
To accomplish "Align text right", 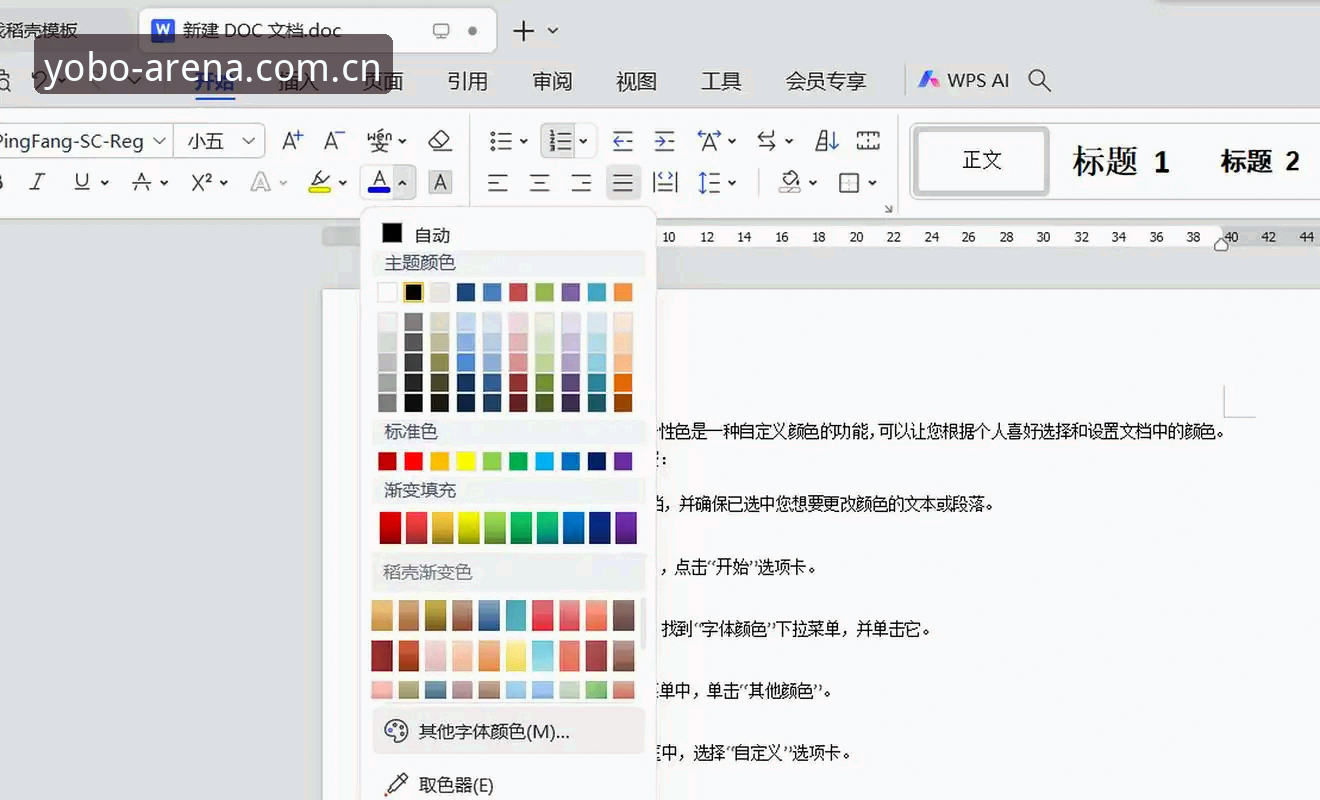I will (582, 183).
